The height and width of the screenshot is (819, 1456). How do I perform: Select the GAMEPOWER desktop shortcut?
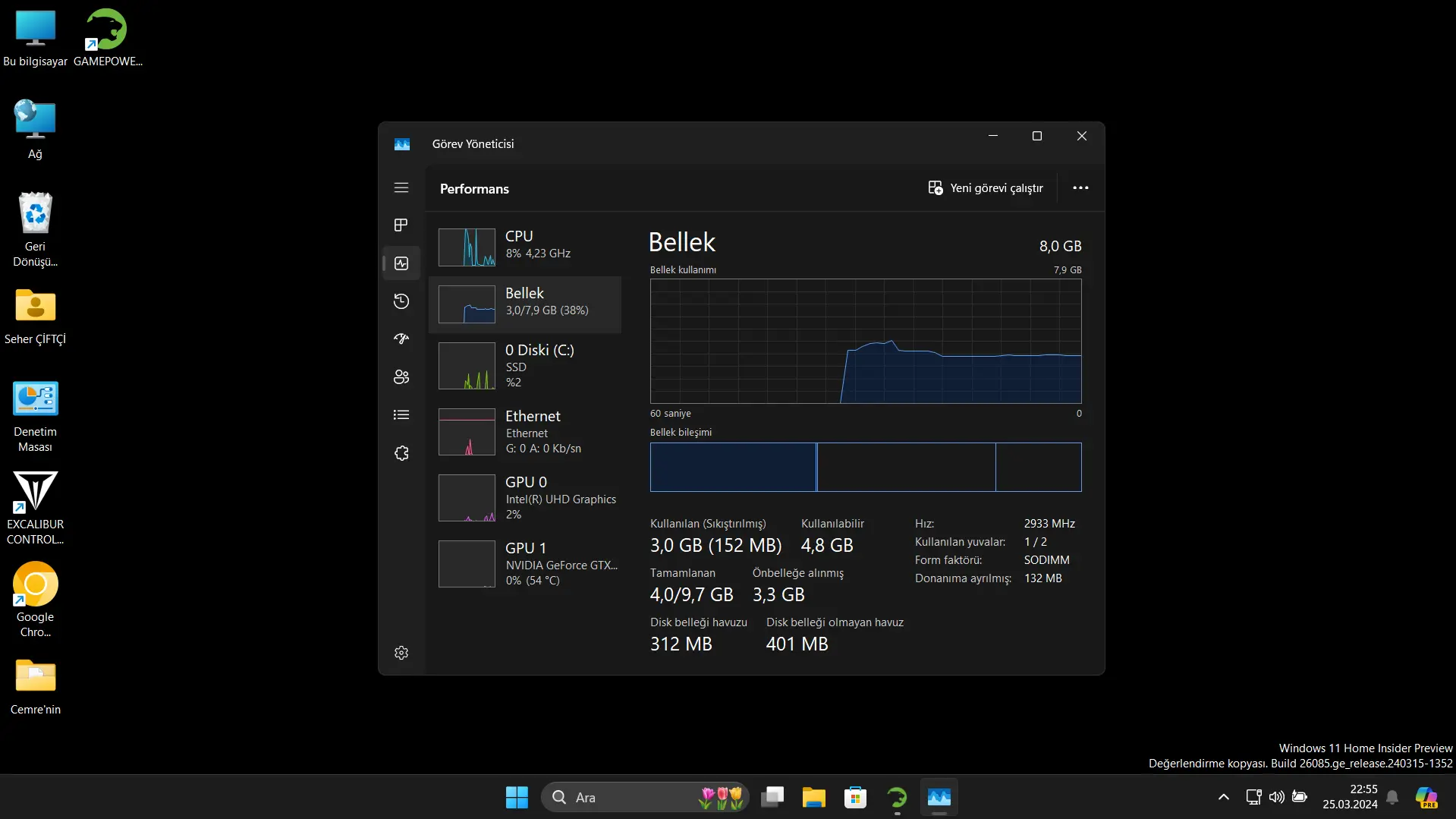pos(108,38)
